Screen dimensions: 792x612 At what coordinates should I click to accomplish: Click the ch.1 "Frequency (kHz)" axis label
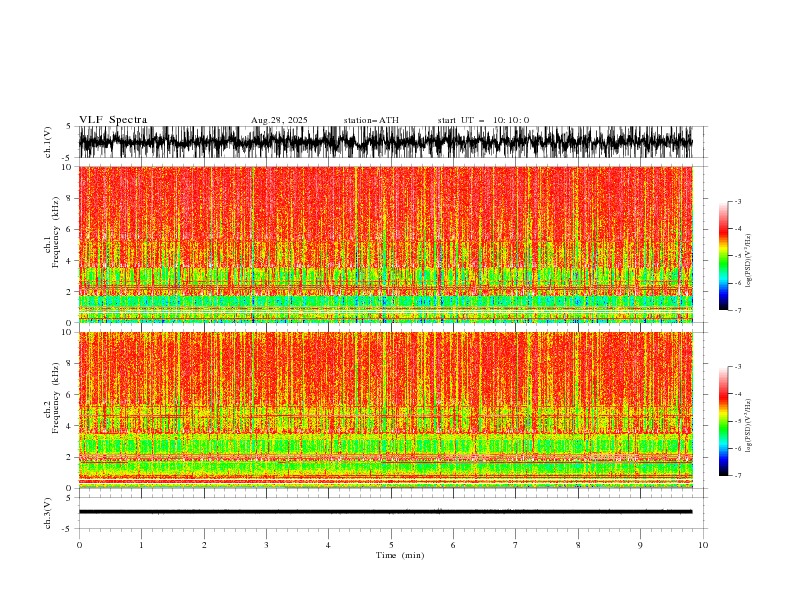pyautogui.click(x=56, y=233)
